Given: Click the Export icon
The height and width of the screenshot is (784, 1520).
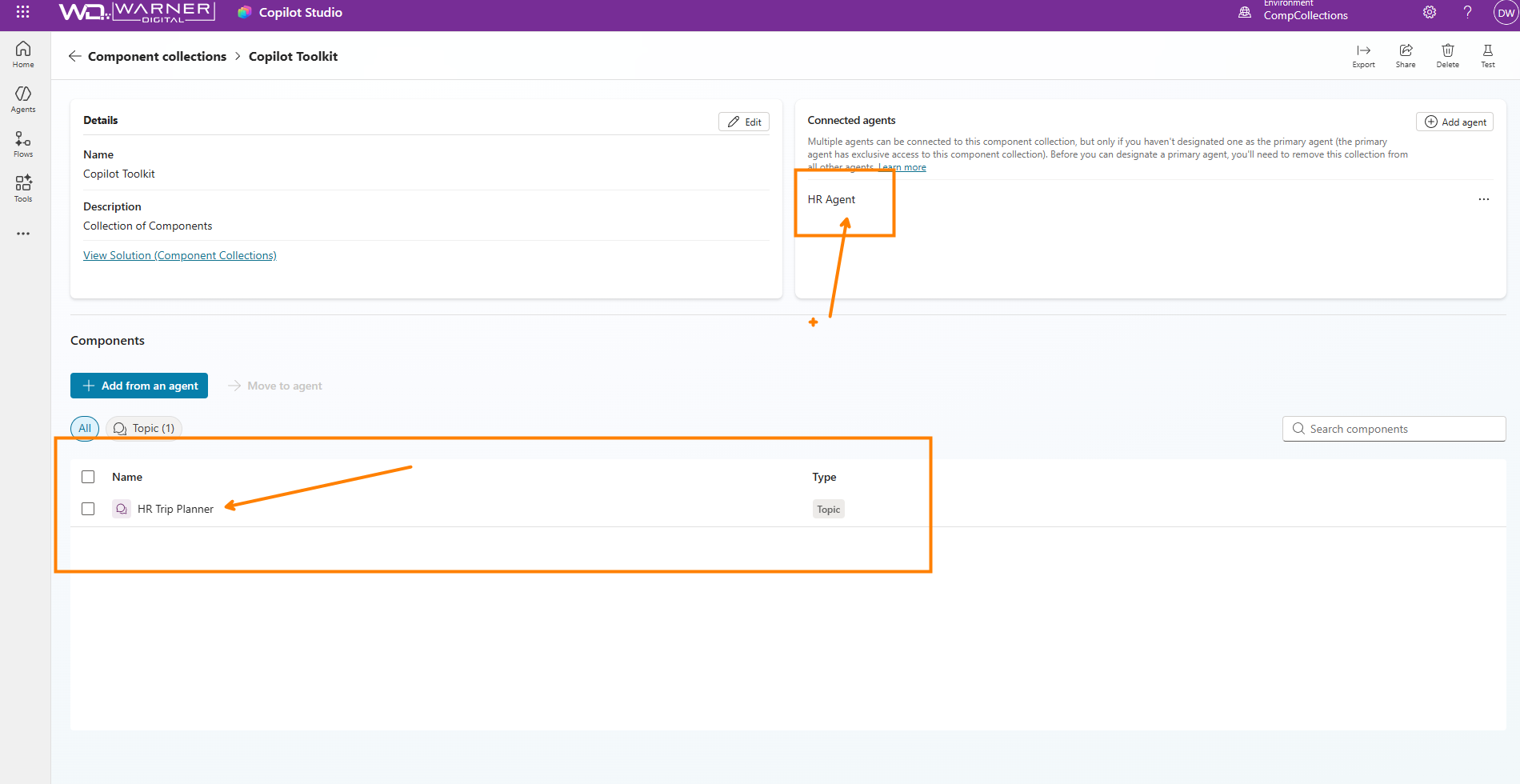Looking at the screenshot, I should click(1363, 55).
